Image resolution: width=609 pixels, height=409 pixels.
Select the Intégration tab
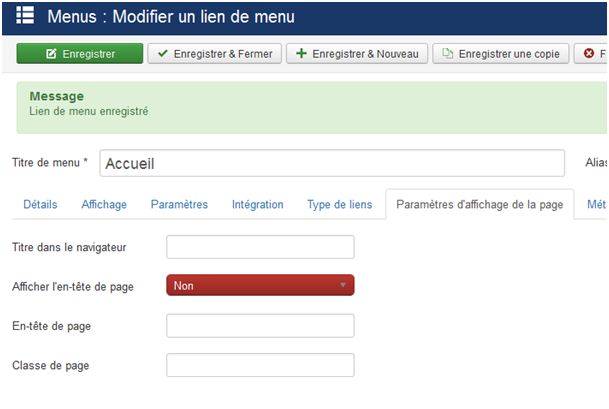258,204
